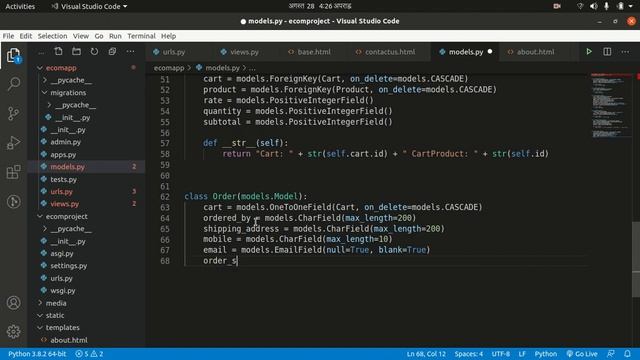640x360 pixels.
Task: Run the Python file with play button
Action: [x=589, y=51]
